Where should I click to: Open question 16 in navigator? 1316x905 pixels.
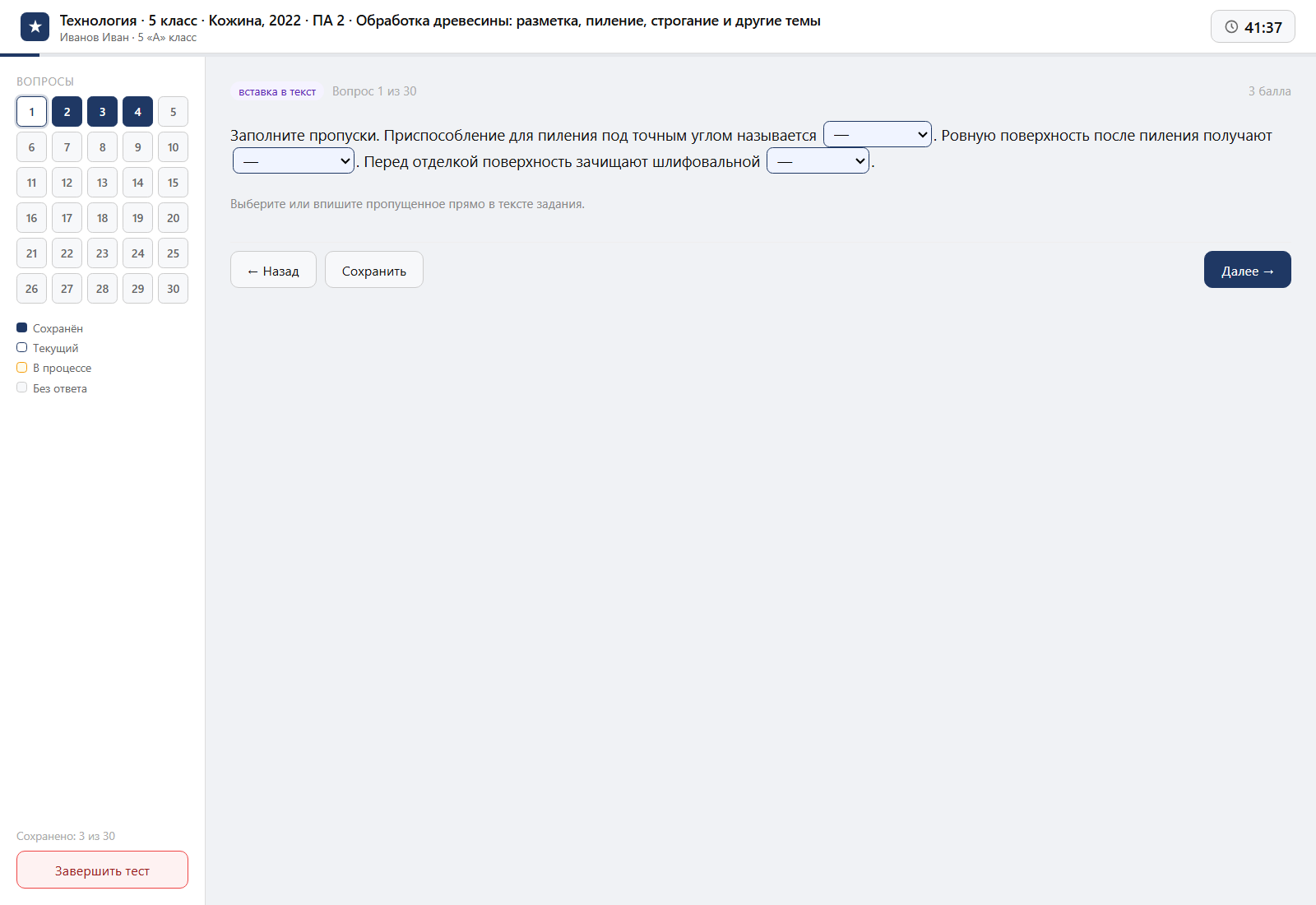pos(31,218)
